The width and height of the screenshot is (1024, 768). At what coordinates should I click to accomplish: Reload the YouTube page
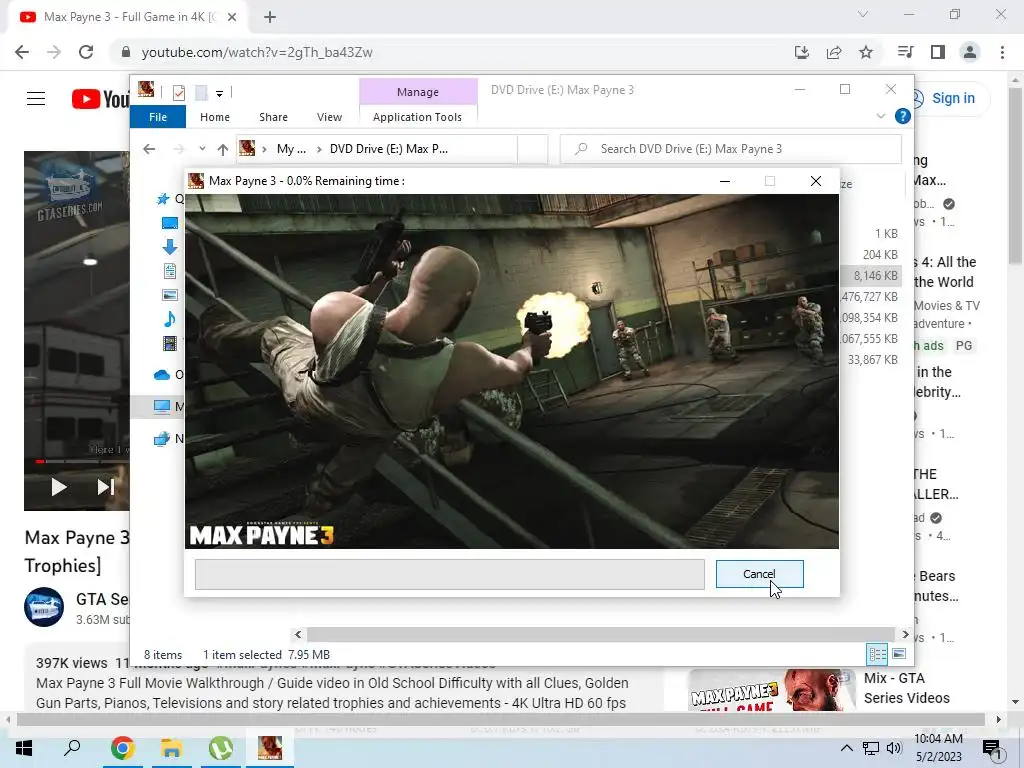[86, 52]
